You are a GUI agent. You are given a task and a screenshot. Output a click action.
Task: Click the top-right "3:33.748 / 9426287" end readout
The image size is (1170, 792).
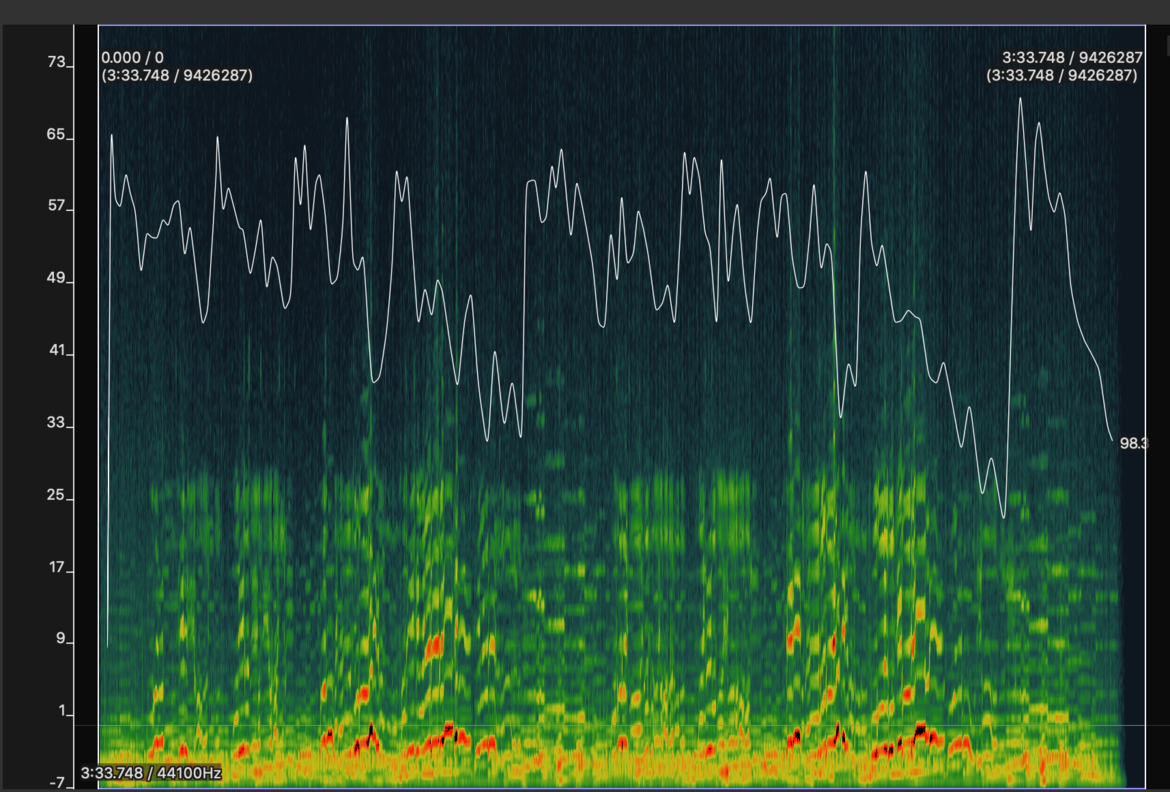click(1072, 58)
